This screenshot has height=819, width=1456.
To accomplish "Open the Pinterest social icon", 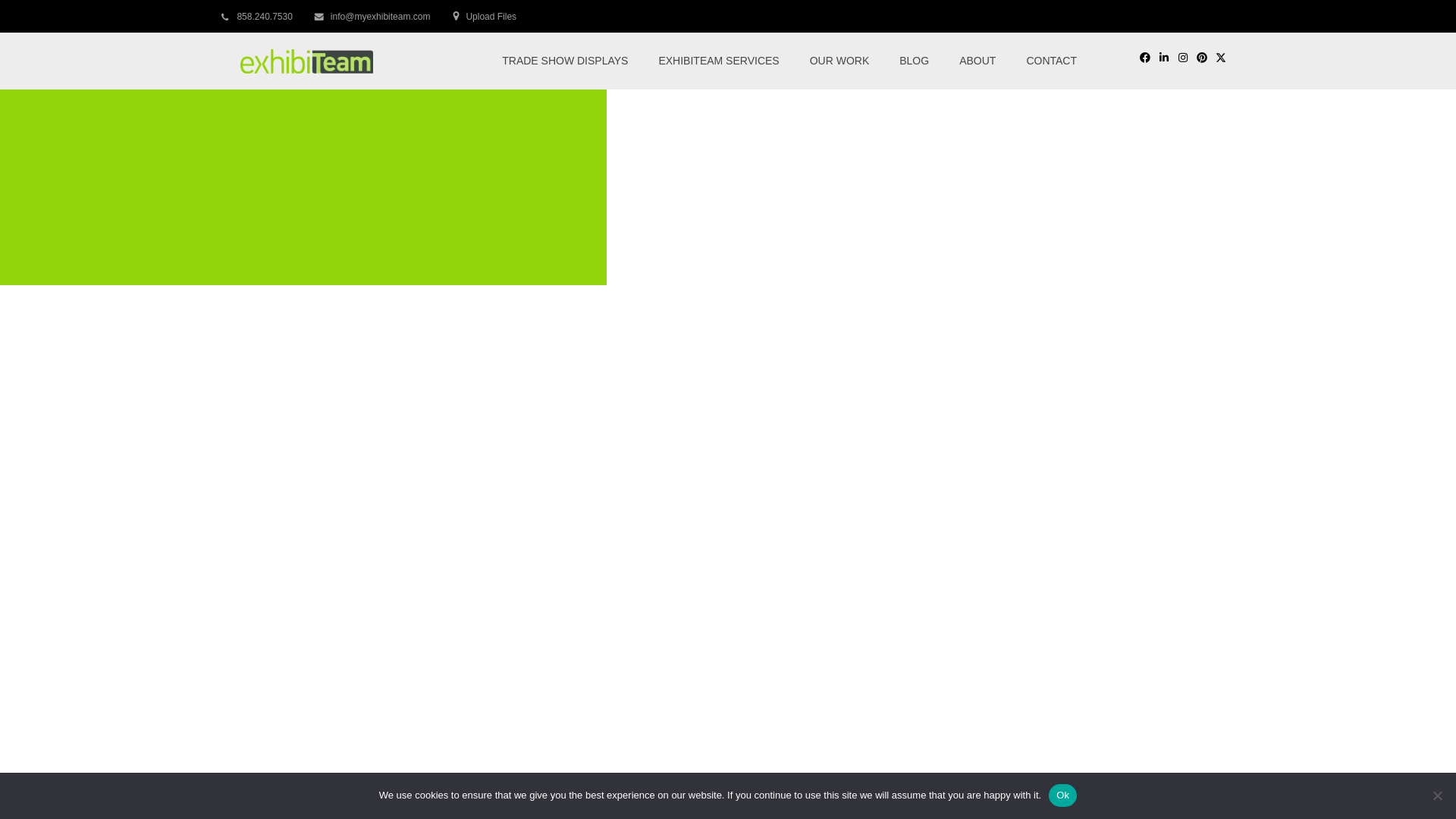I will (1201, 58).
